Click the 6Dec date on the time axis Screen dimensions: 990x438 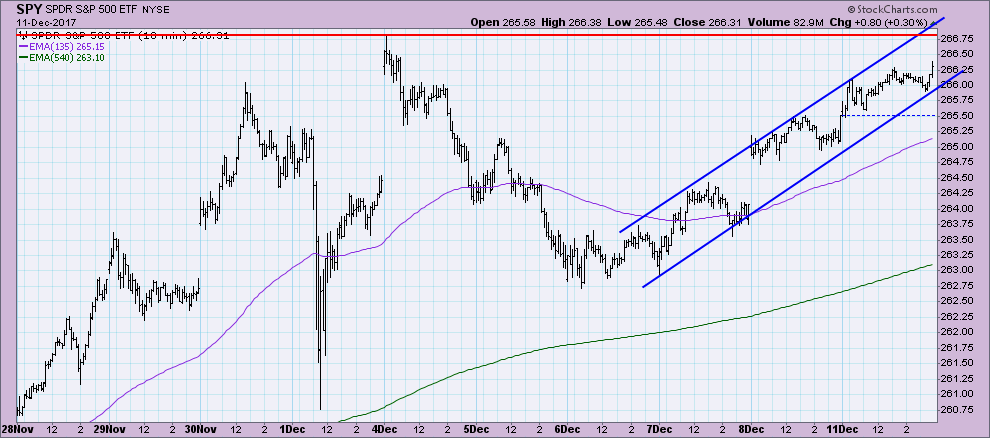(x=567, y=430)
